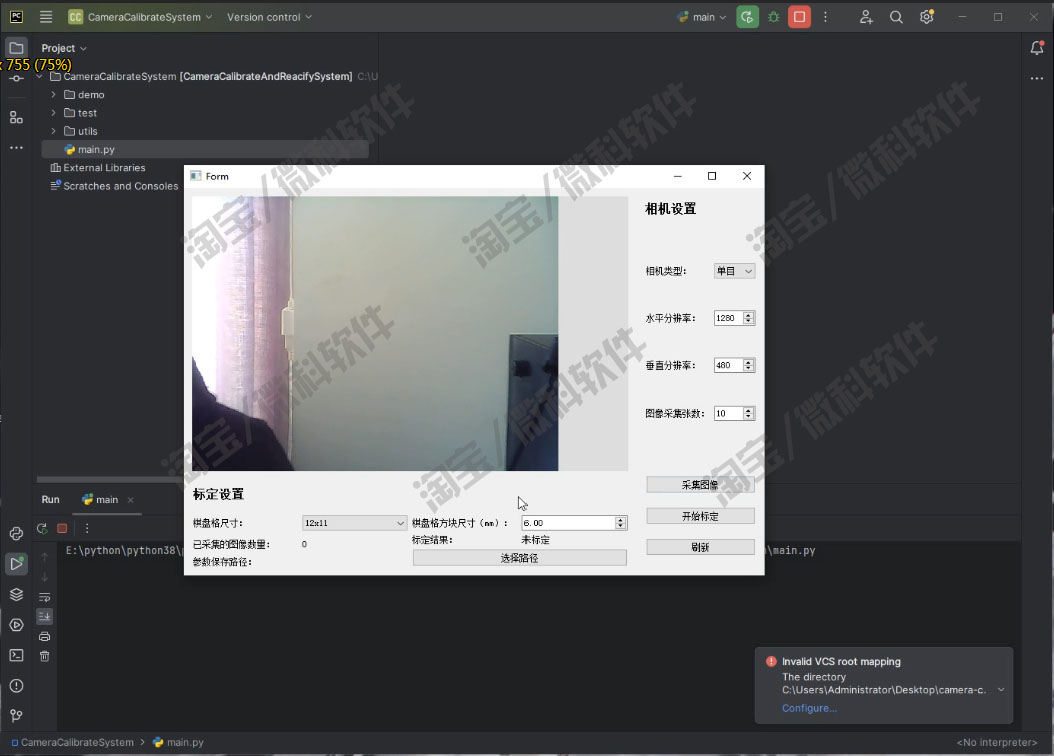This screenshot has height=756, width=1054.
Task: Click the 开始标定 button
Action: pyautogui.click(x=700, y=516)
